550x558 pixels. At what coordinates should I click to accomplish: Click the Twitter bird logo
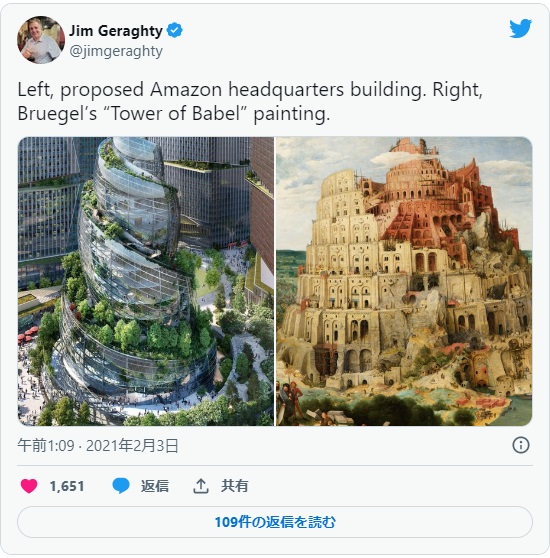point(520,28)
